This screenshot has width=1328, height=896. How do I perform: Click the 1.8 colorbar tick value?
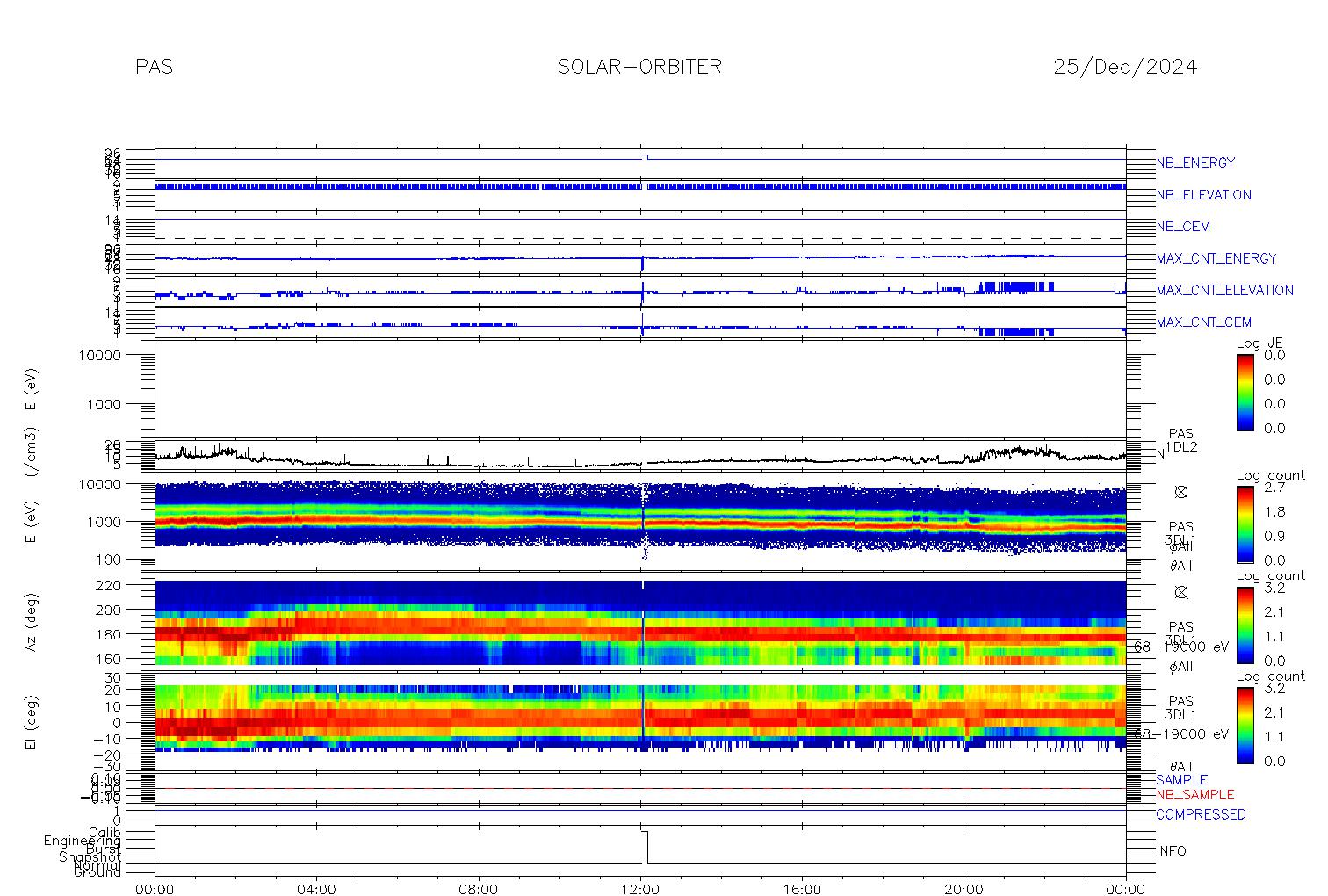(x=1274, y=511)
